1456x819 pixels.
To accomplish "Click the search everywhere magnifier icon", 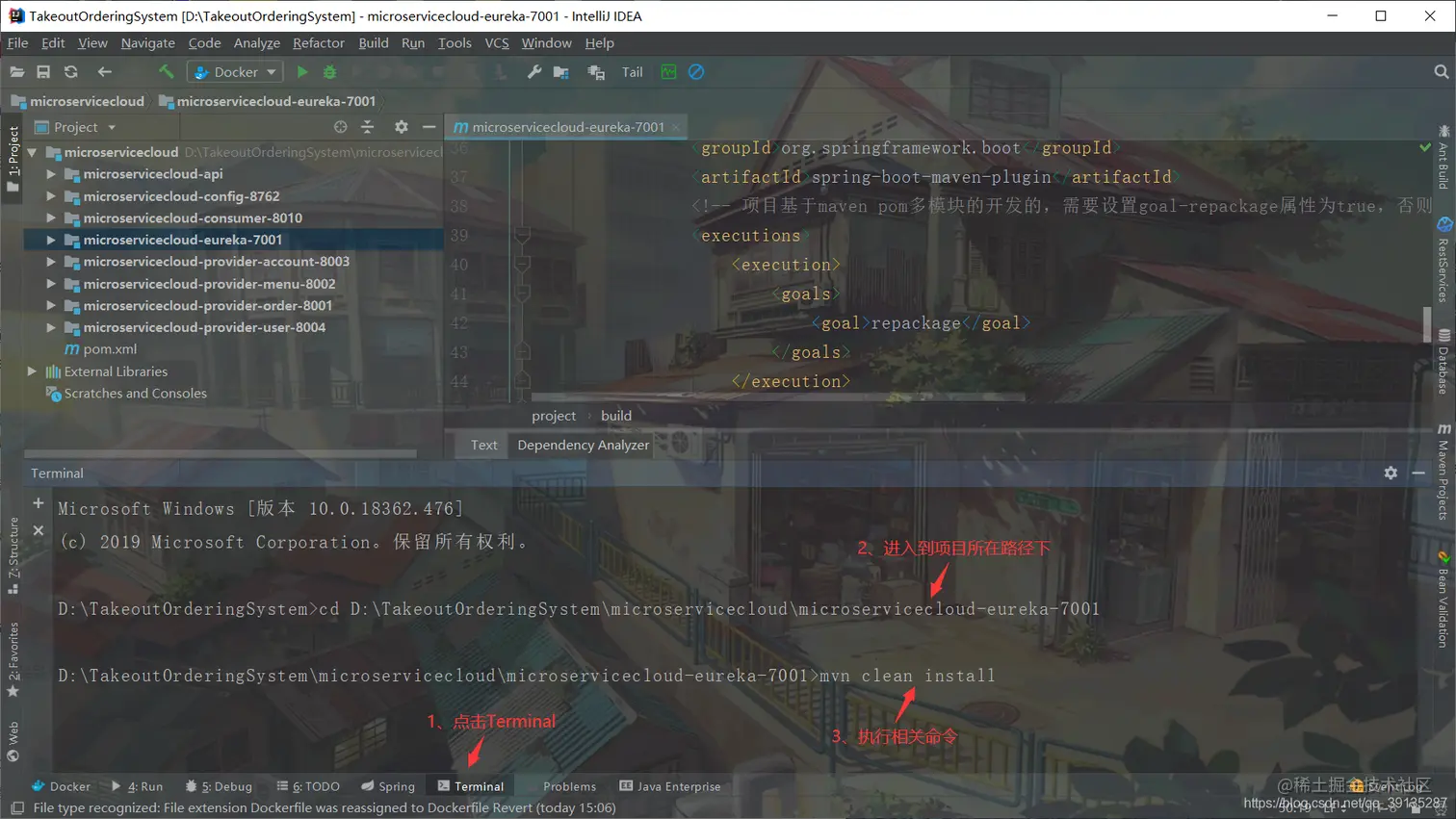I will (1441, 72).
